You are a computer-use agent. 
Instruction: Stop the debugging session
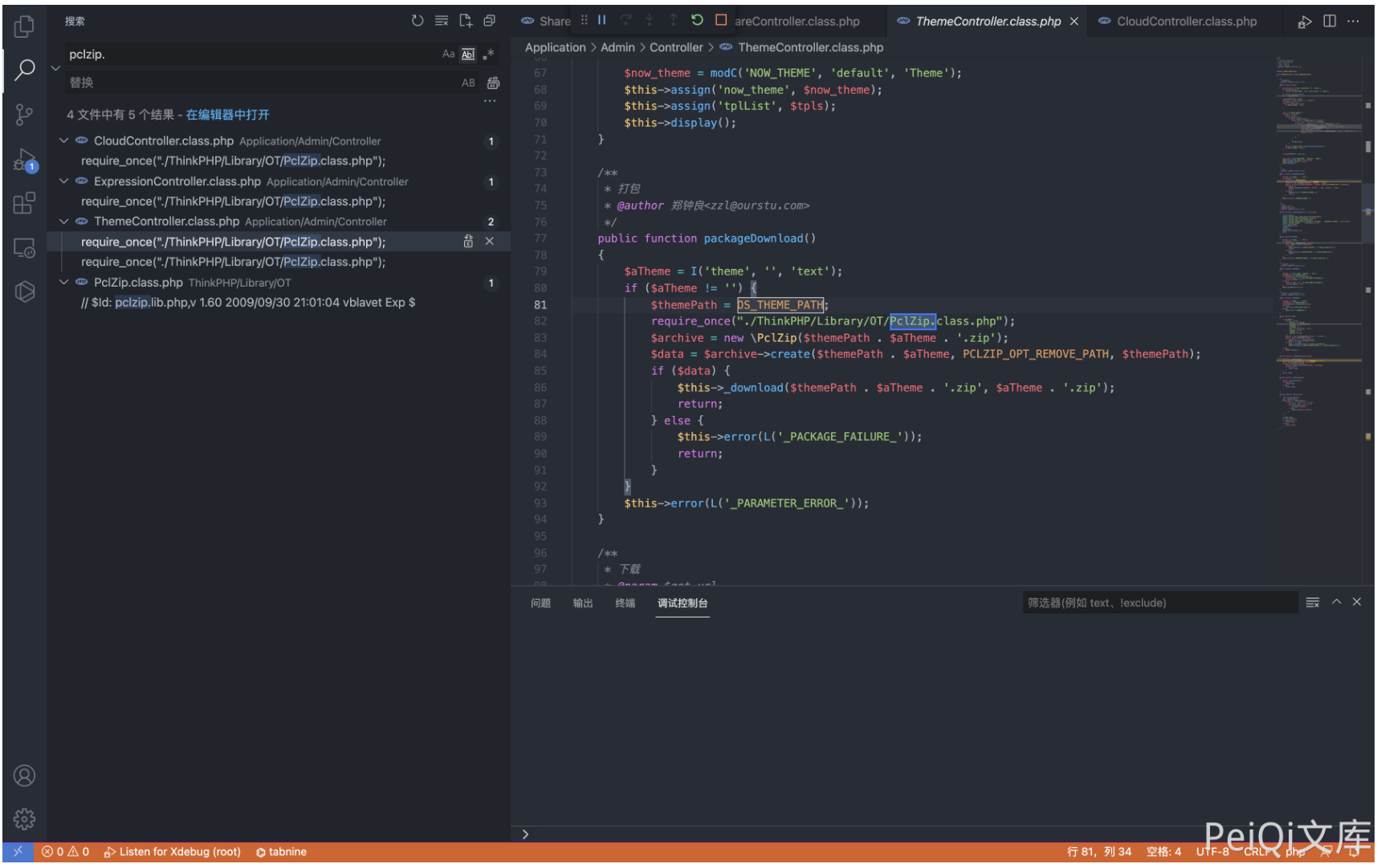point(721,20)
